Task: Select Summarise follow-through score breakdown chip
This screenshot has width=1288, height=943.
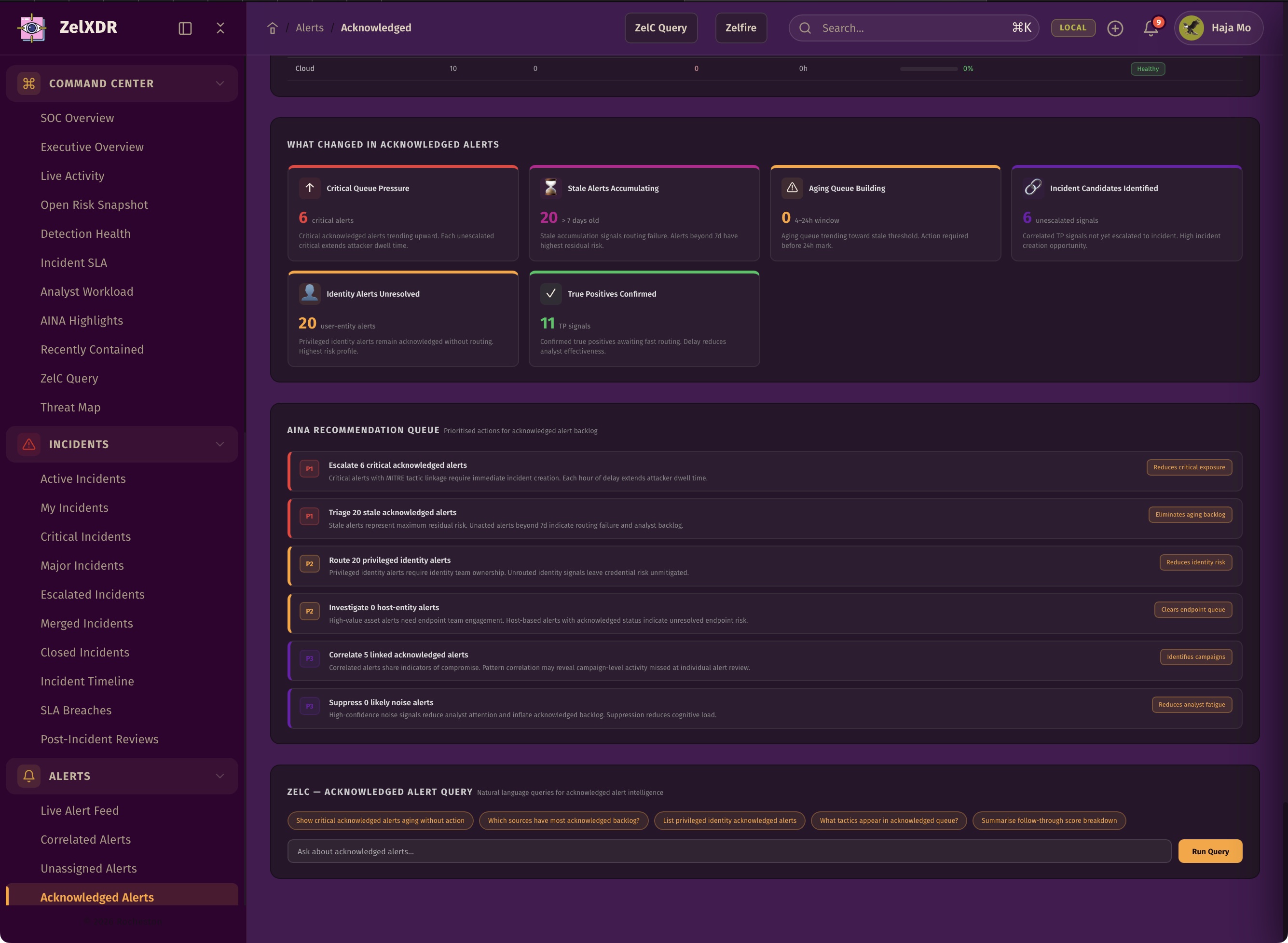Action: pyautogui.click(x=1048, y=820)
